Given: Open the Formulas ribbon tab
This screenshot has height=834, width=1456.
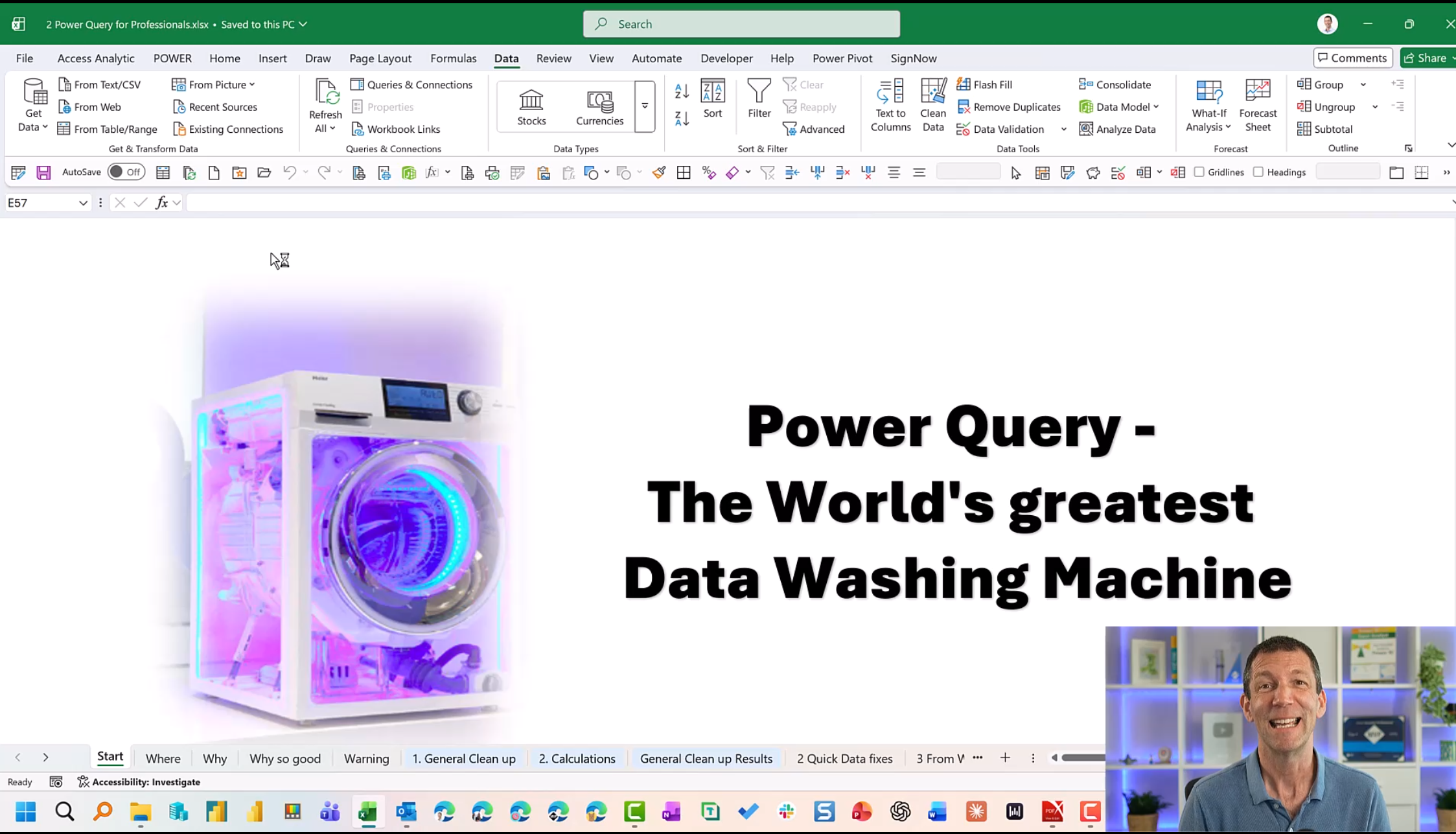Looking at the screenshot, I should [453, 58].
